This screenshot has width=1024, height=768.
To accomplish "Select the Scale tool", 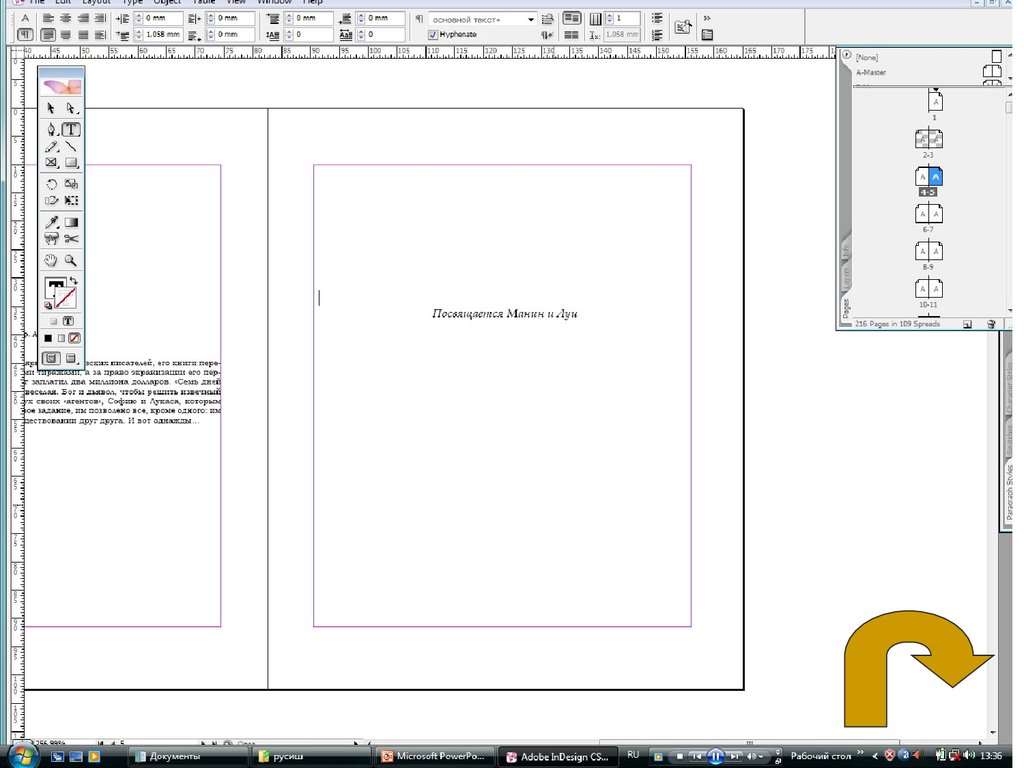I will [71, 184].
